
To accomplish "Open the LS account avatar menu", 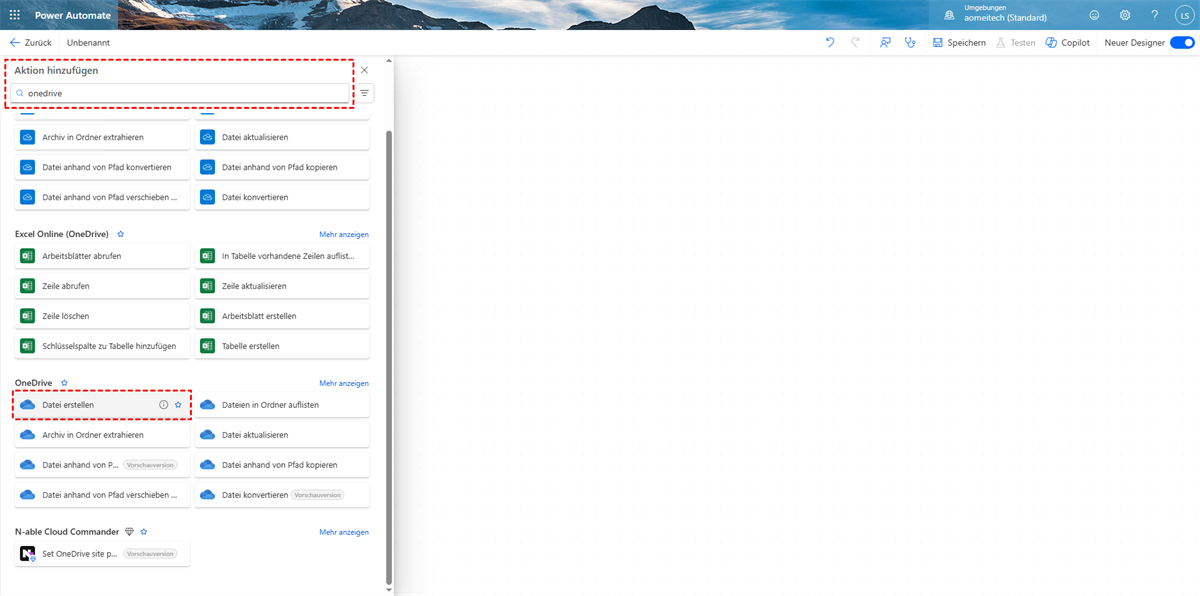I will 1183,15.
